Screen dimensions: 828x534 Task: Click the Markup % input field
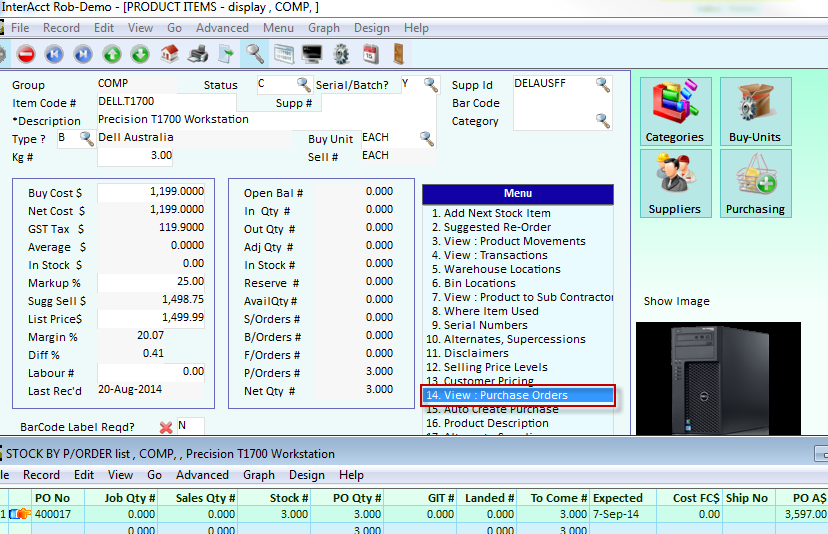coord(151,282)
